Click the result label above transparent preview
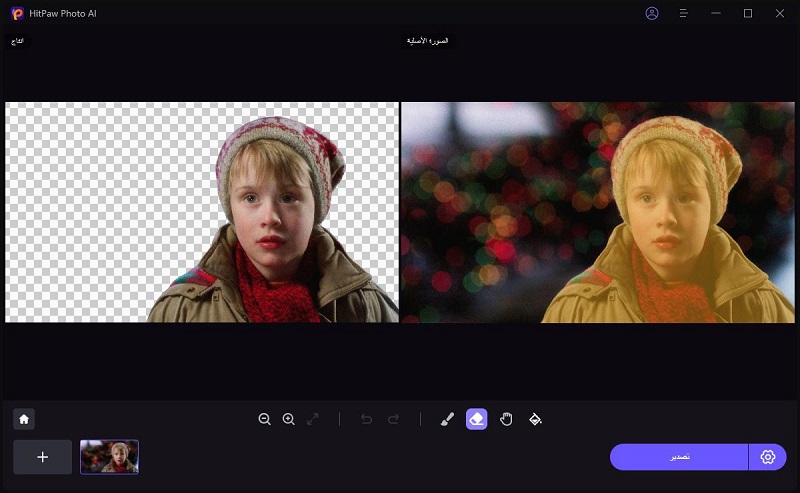This screenshot has height=493, width=800. click(x=17, y=41)
